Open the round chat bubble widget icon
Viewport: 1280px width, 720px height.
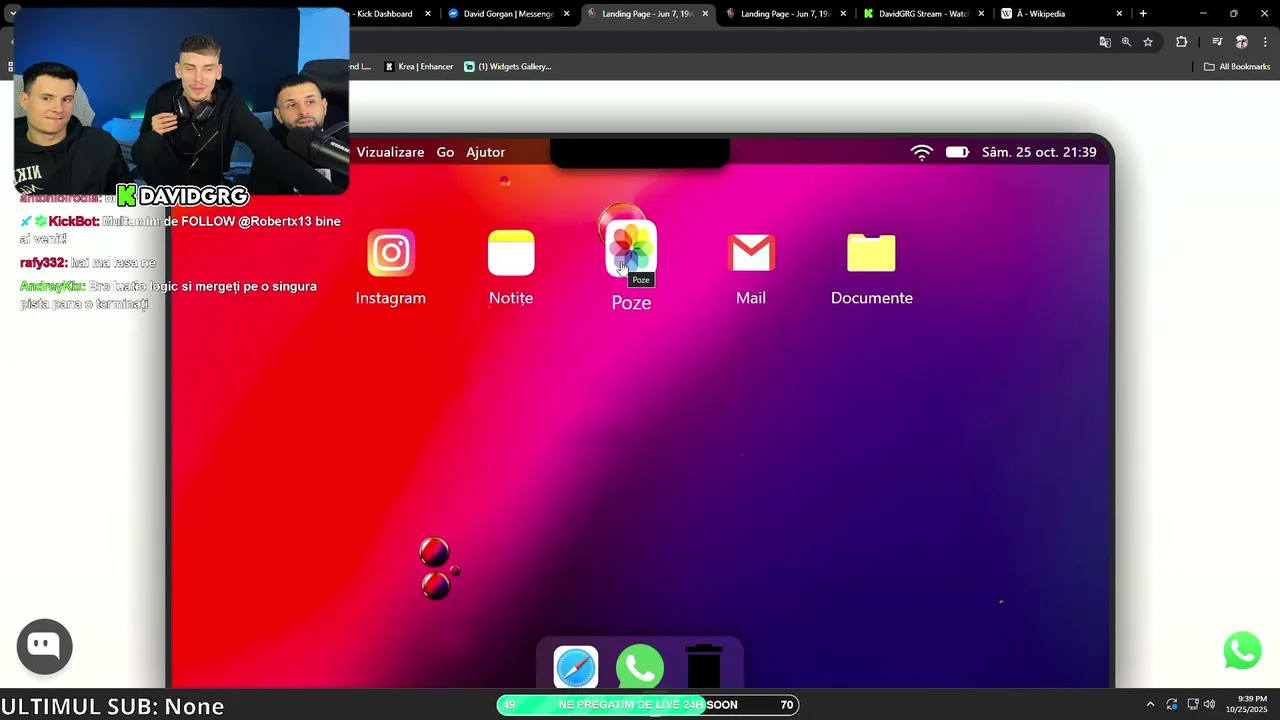tap(44, 646)
